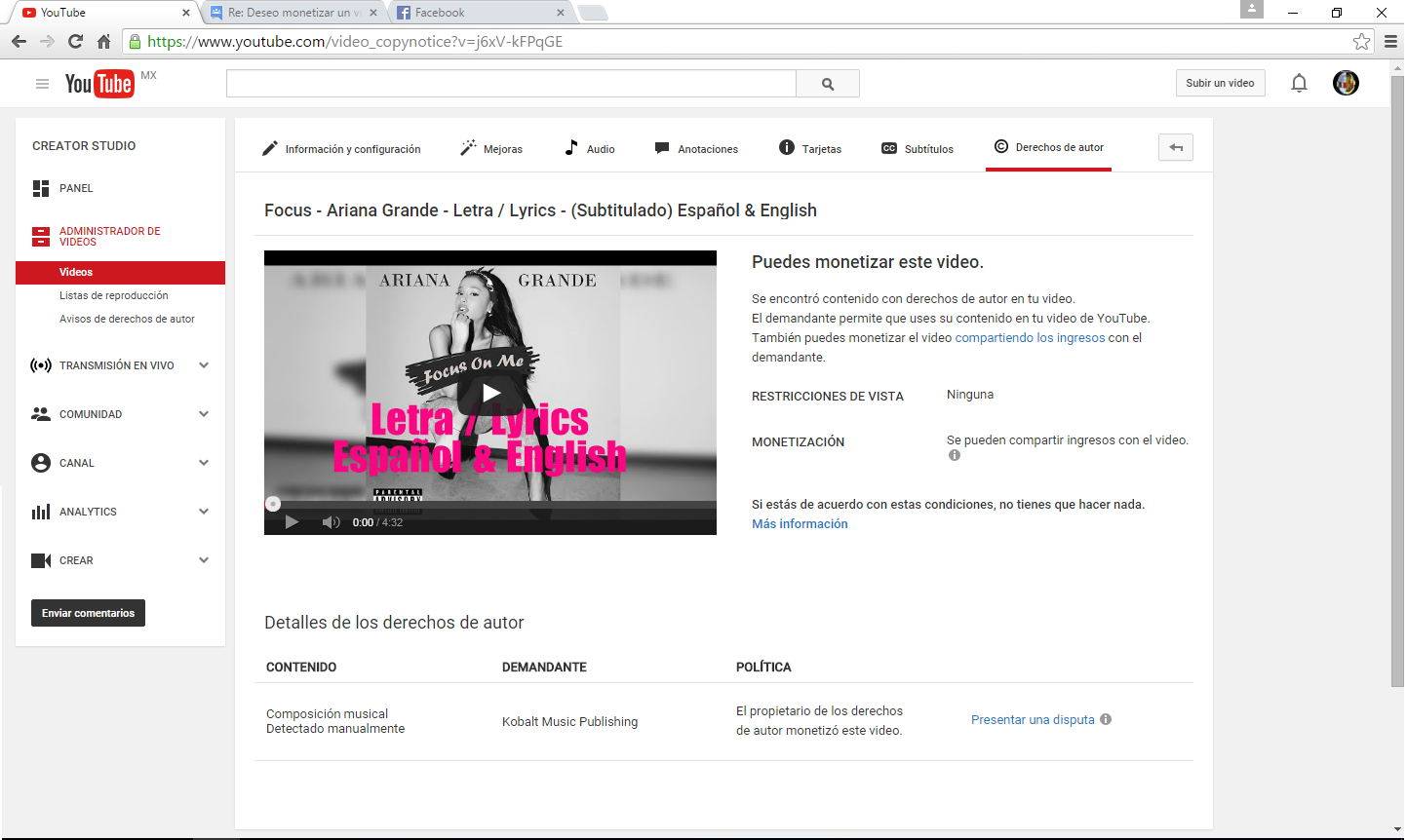Viewport: 1407px width, 840px height.
Task: Play video from the bottom control bar
Action: click(x=291, y=522)
